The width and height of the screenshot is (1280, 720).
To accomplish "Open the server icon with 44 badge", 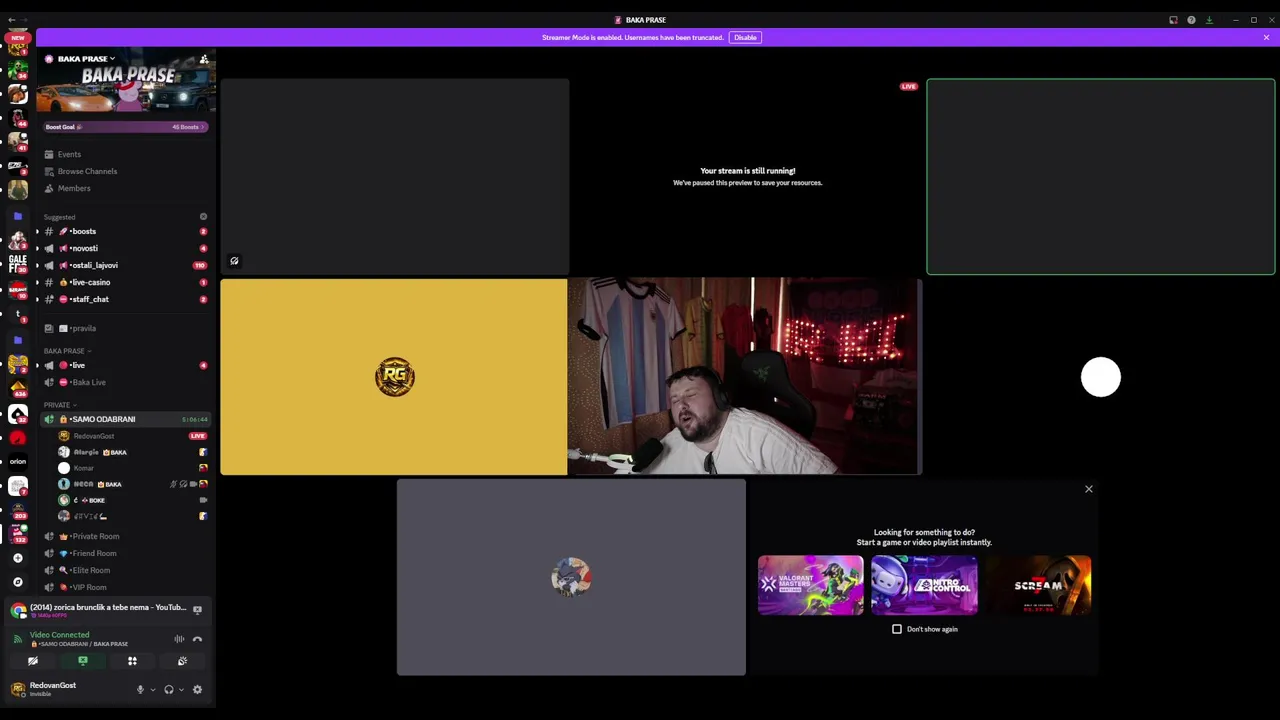I will (17, 118).
